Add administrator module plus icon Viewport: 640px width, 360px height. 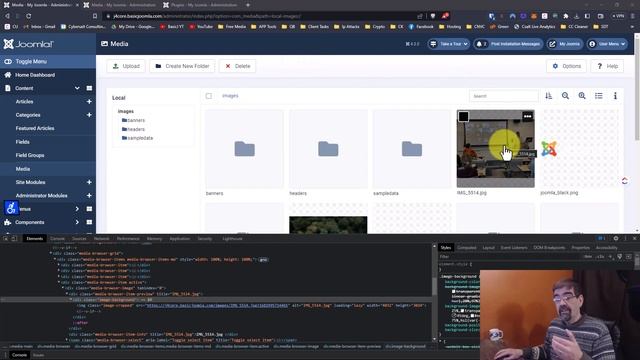[89, 196]
